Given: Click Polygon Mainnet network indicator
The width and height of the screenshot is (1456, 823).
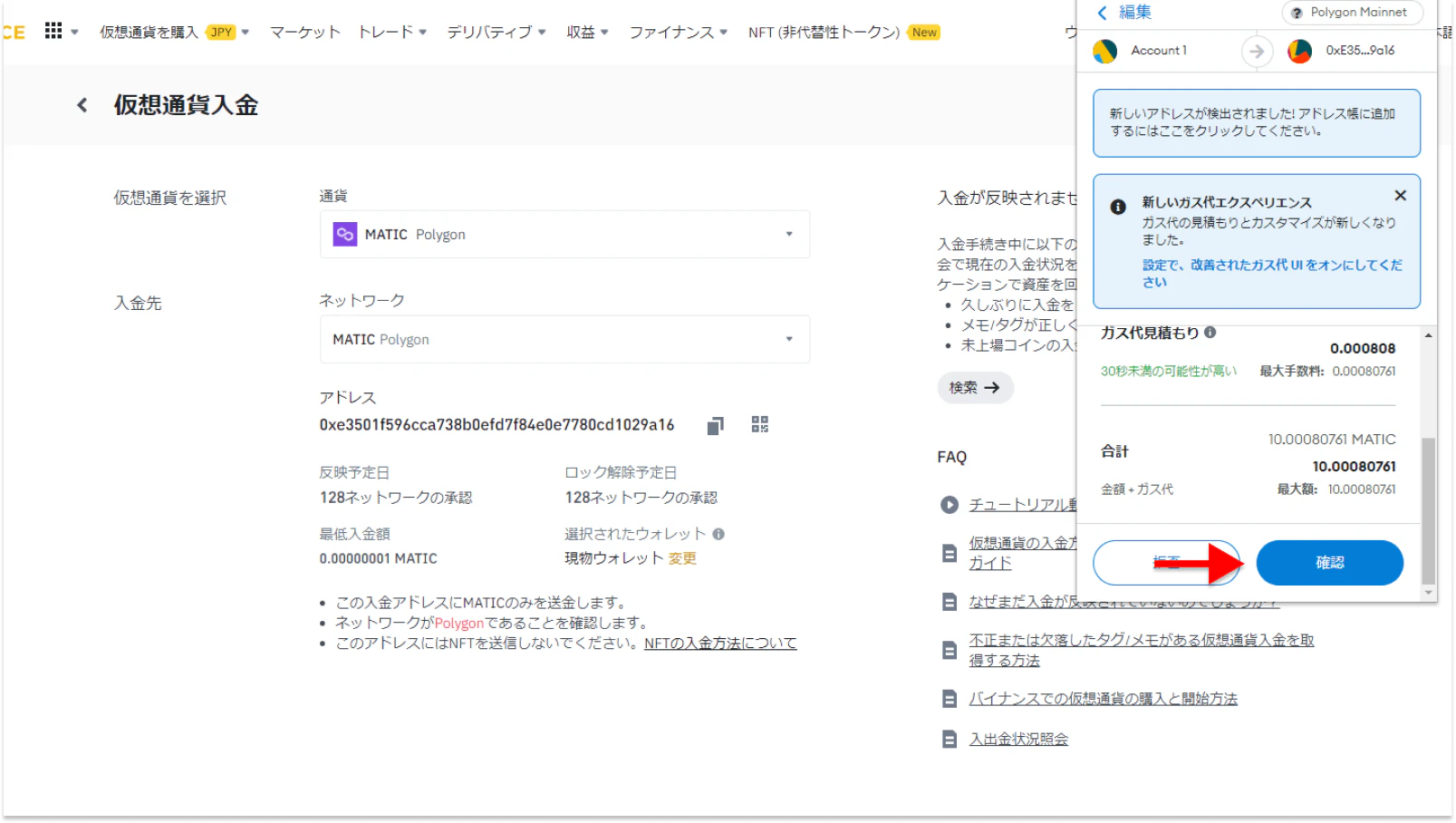Looking at the screenshot, I should tap(1352, 13).
